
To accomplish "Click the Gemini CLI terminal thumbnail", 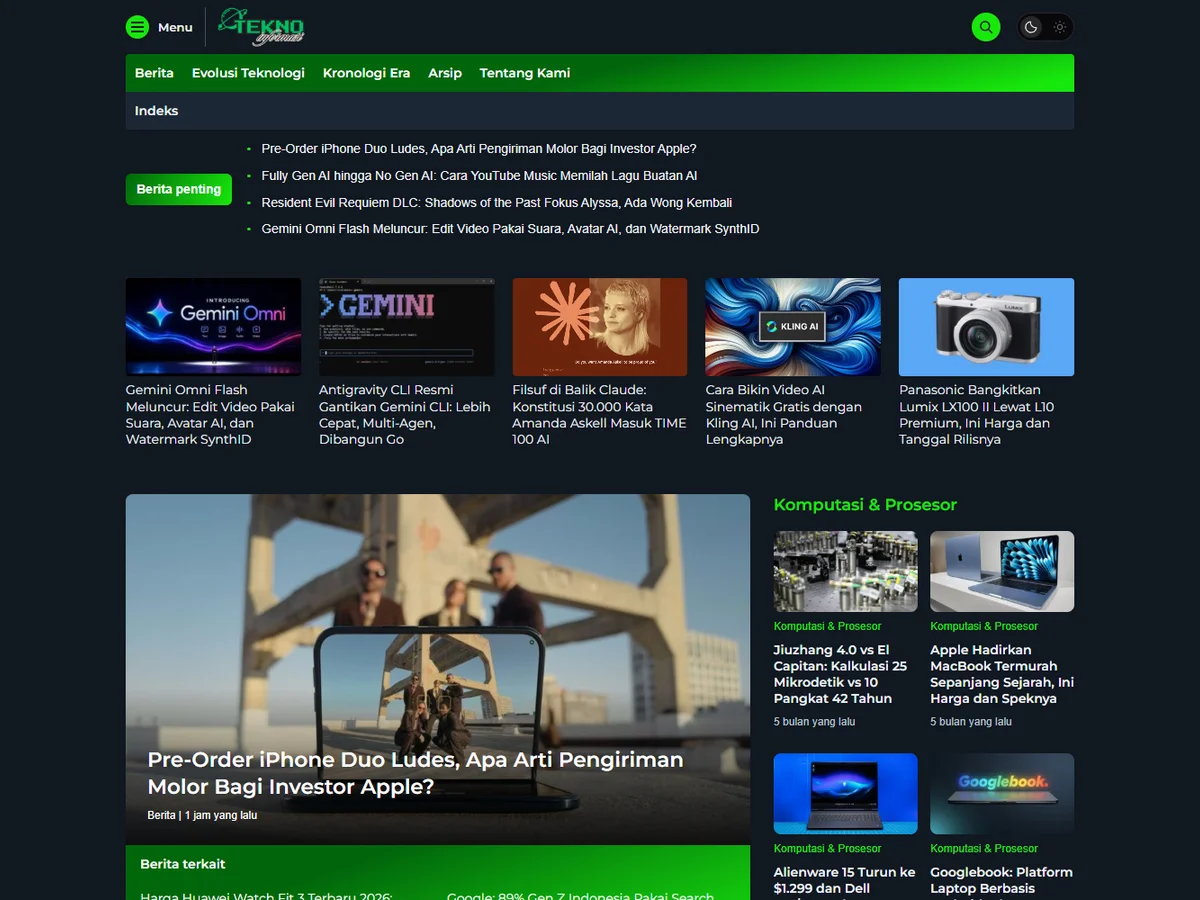I will (406, 327).
